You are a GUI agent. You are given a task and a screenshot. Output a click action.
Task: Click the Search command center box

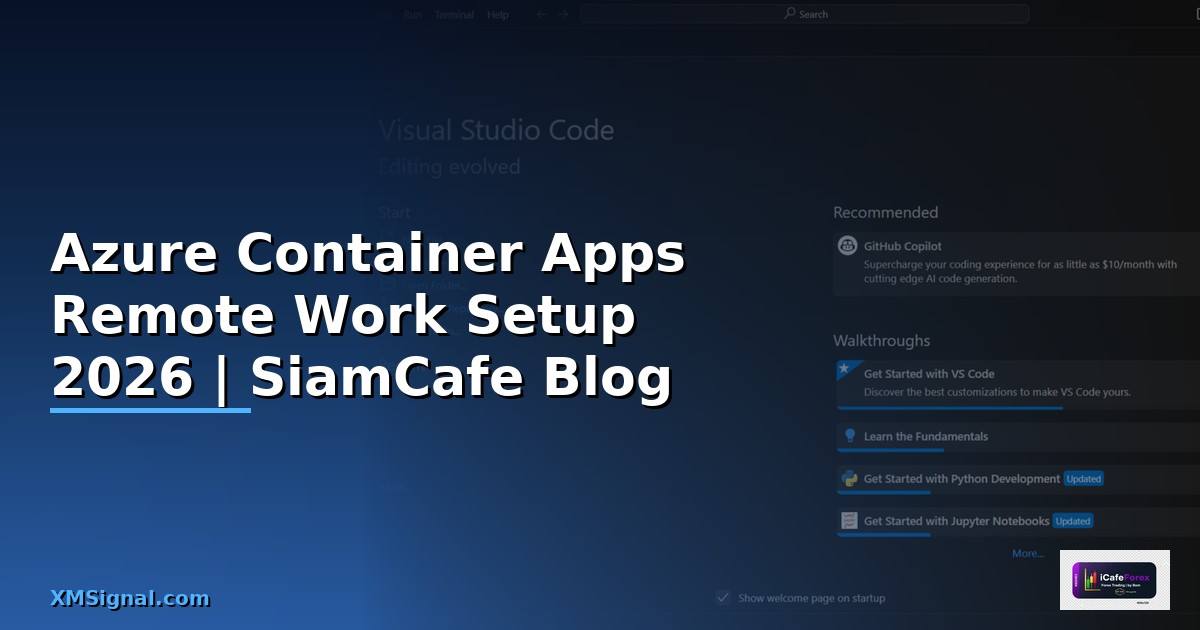click(804, 14)
